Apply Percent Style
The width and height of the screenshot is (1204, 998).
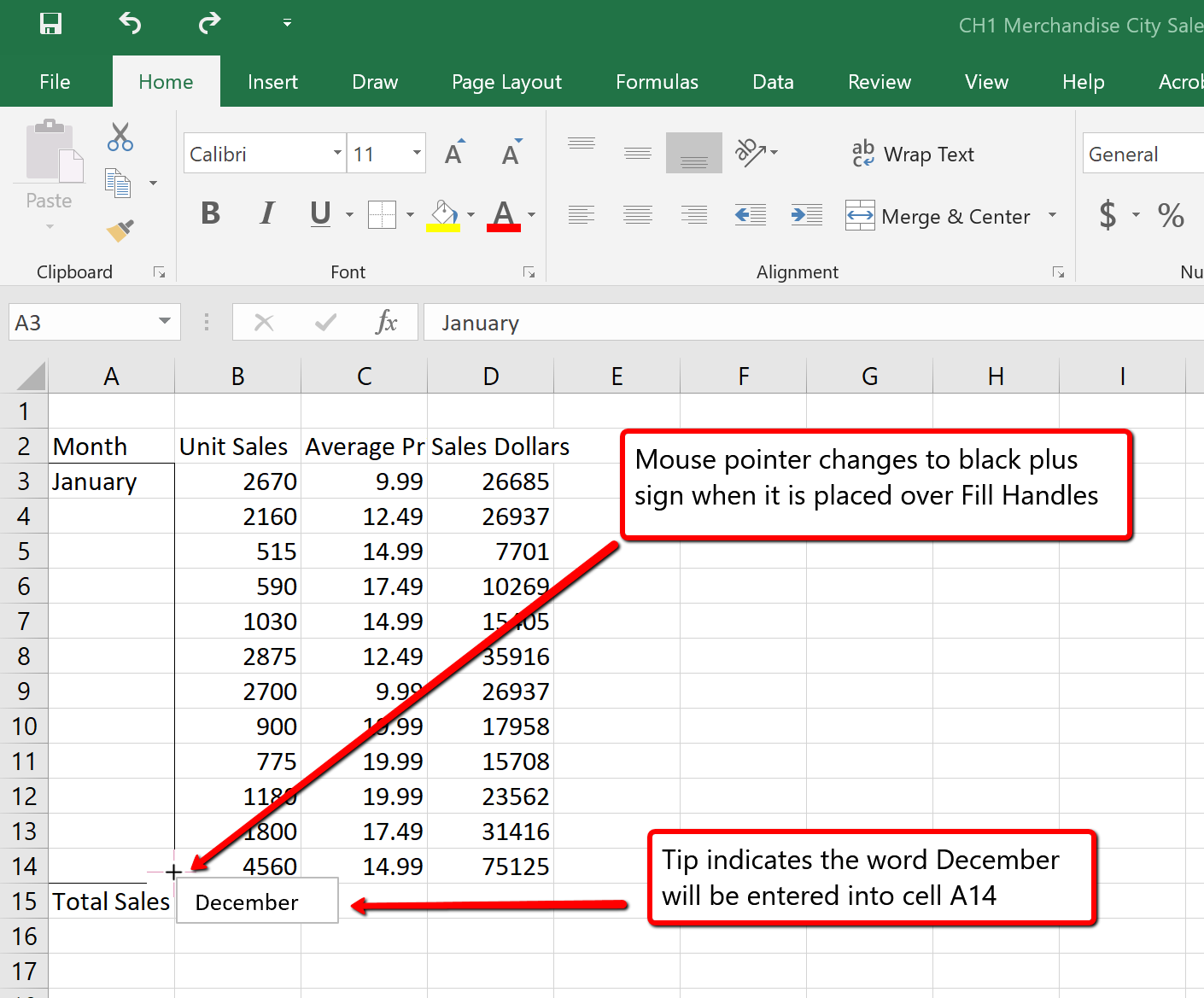pyautogui.click(x=1171, y=215)
